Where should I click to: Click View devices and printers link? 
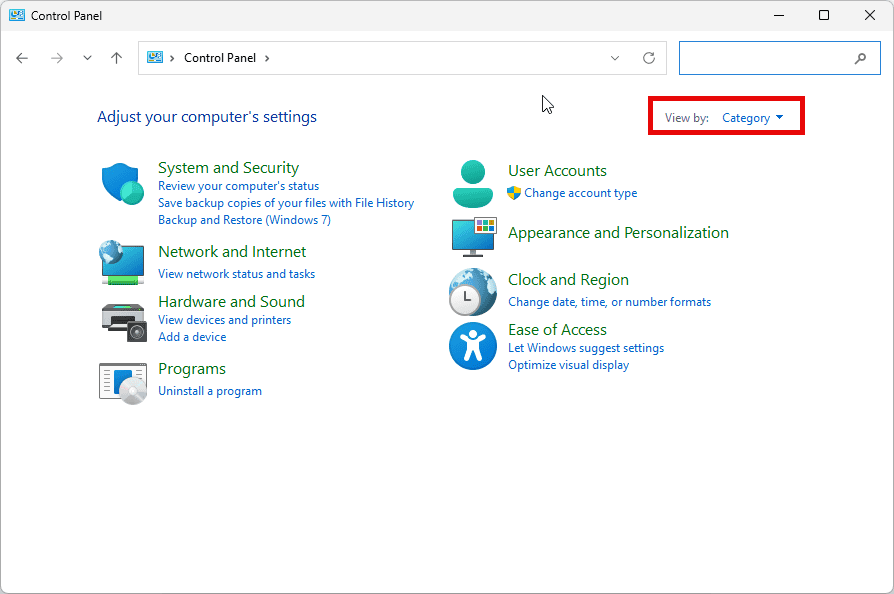[224, 320]
